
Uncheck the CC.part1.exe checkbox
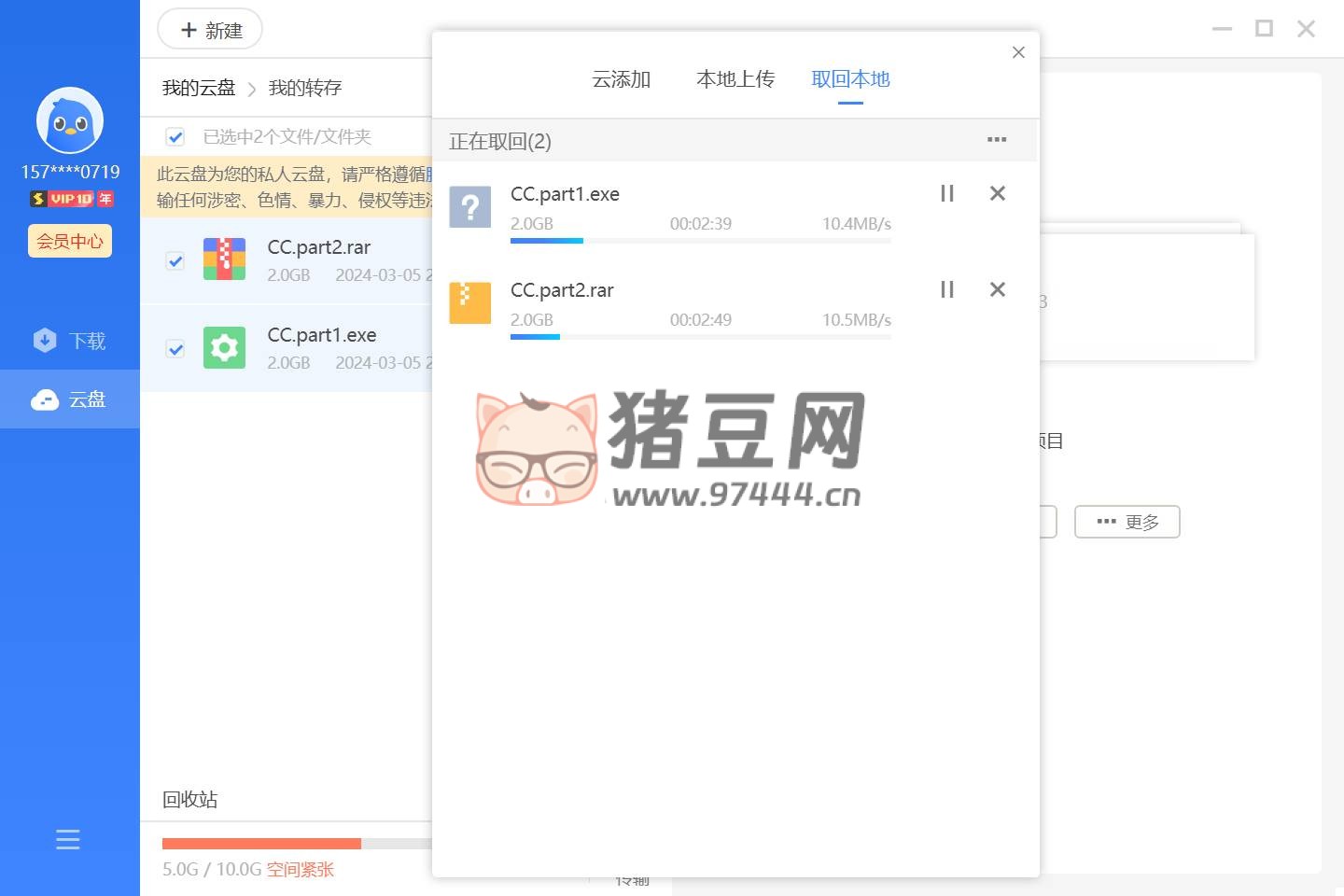(x=175, y=348)
